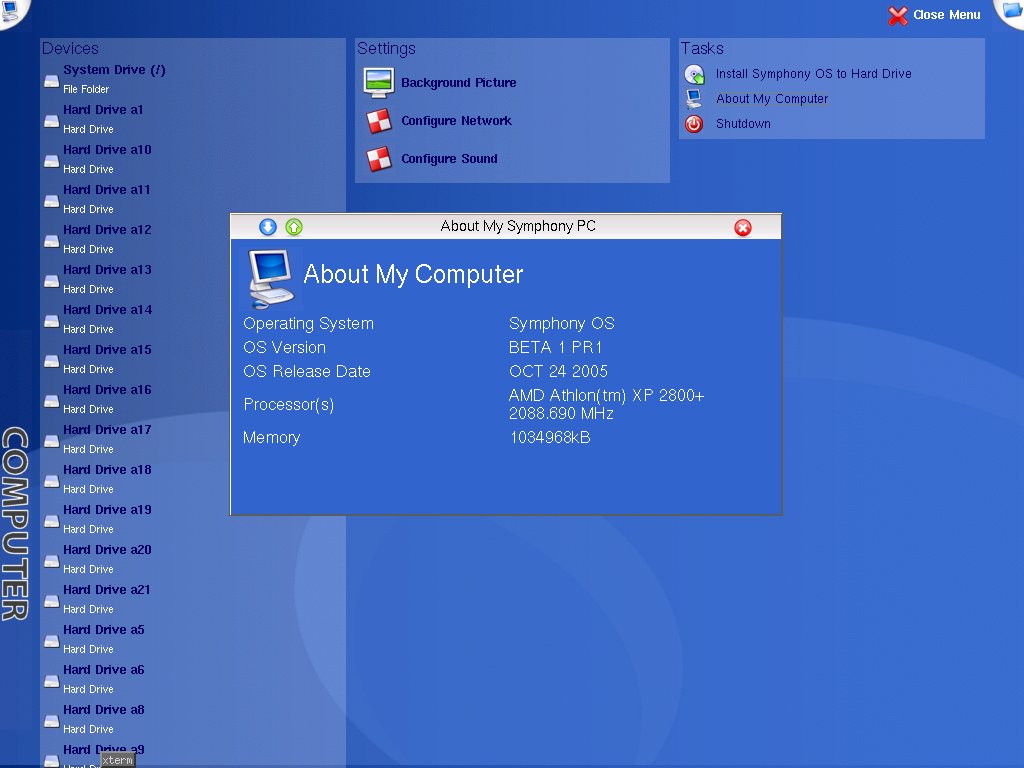Click the Hard Drive a21 drive icon

click(x=52, y=600)
